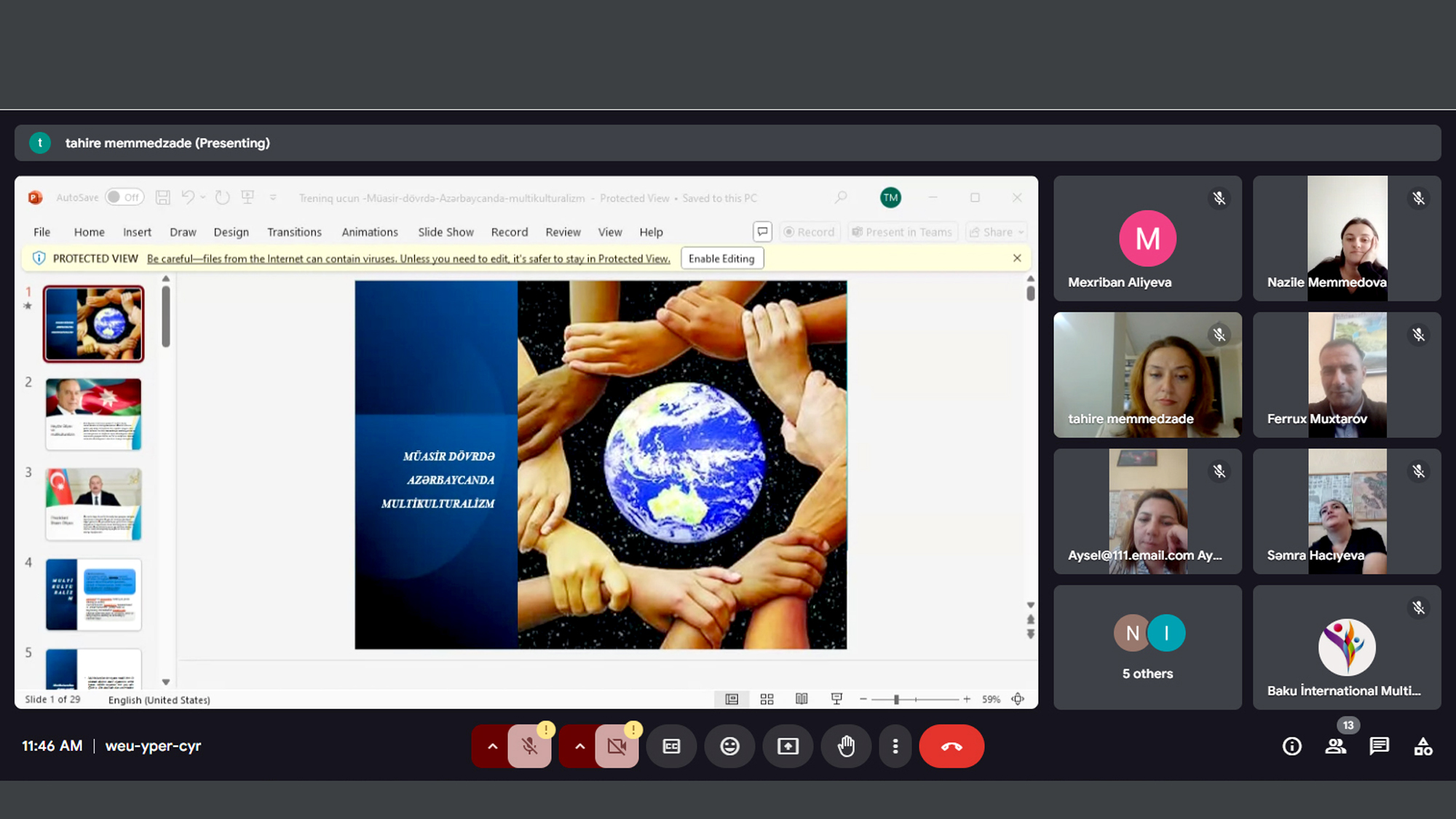The width and height of the screenshot is (1456, 819).
Task: Turn on captions with CC icon
Action: point(671,746)
